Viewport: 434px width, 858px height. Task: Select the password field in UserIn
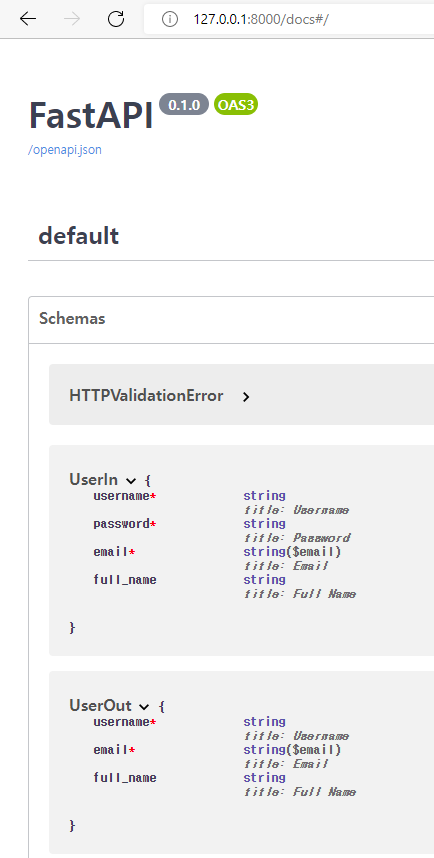(x=125, y=524)
